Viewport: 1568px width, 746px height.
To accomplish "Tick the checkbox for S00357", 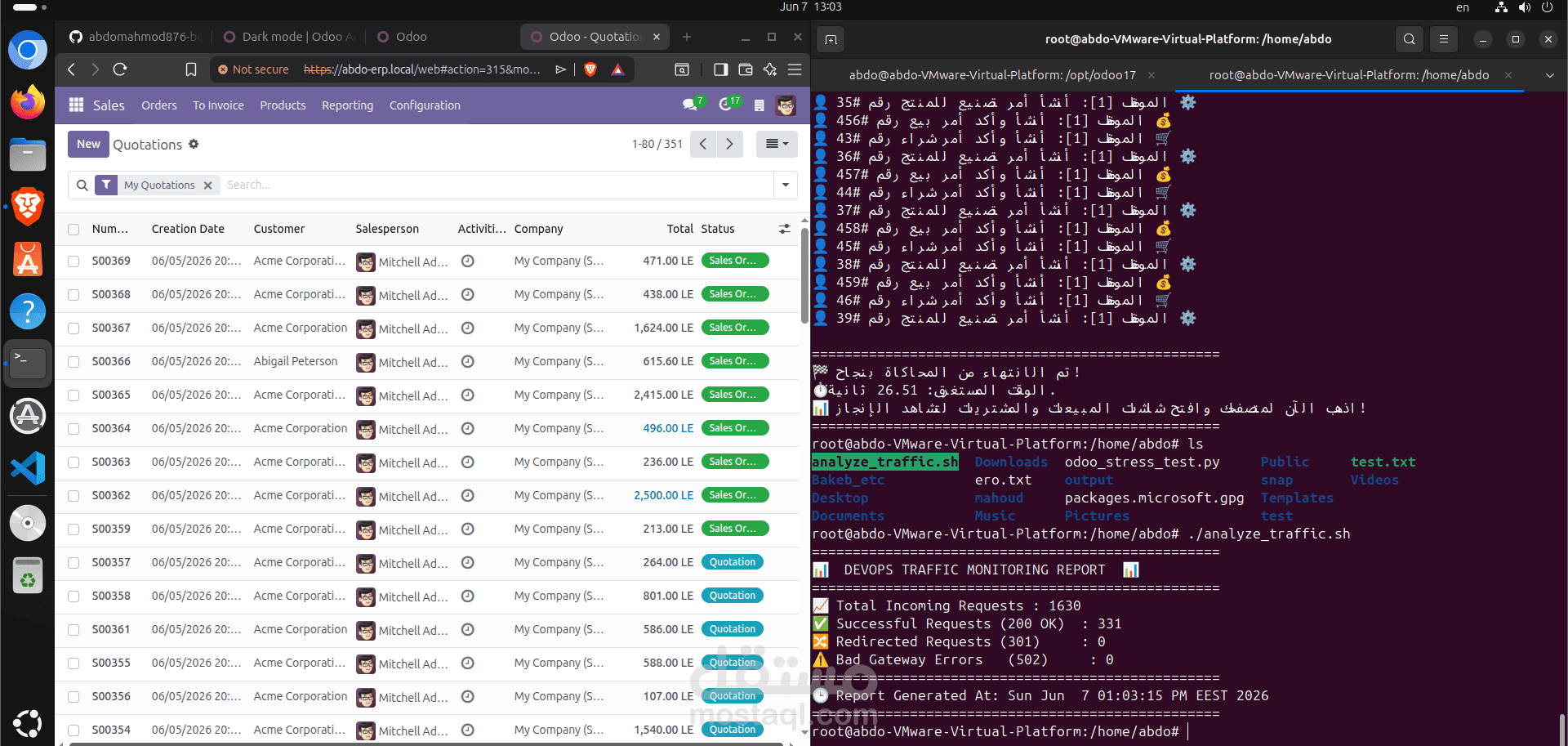I will pos(73,563).
